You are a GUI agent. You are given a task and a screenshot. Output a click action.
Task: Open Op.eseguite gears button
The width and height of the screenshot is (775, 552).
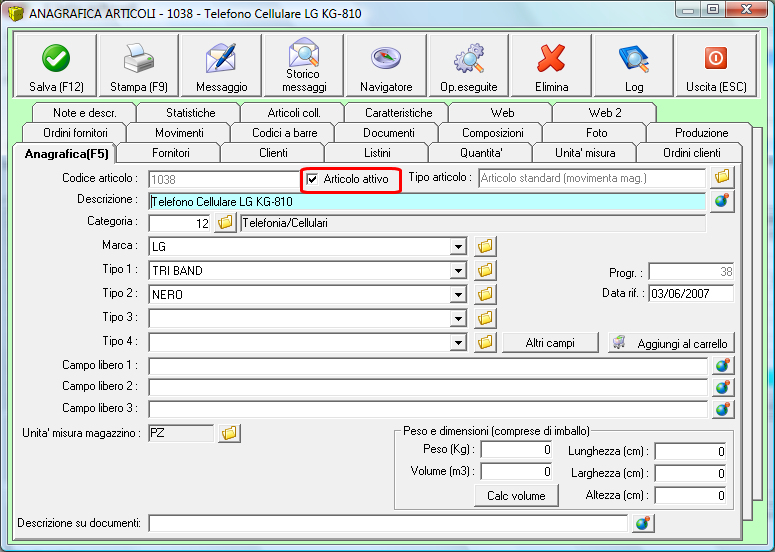[469, 65]
